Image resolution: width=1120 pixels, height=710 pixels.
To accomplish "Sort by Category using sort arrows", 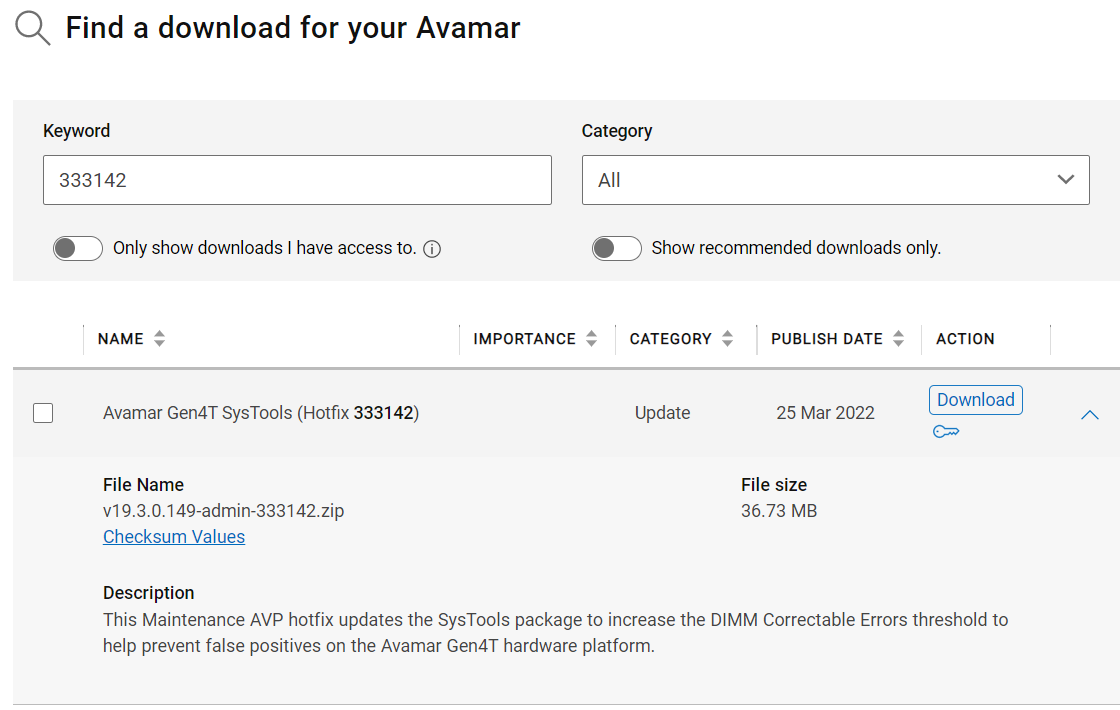I will [x=727, y=339].
